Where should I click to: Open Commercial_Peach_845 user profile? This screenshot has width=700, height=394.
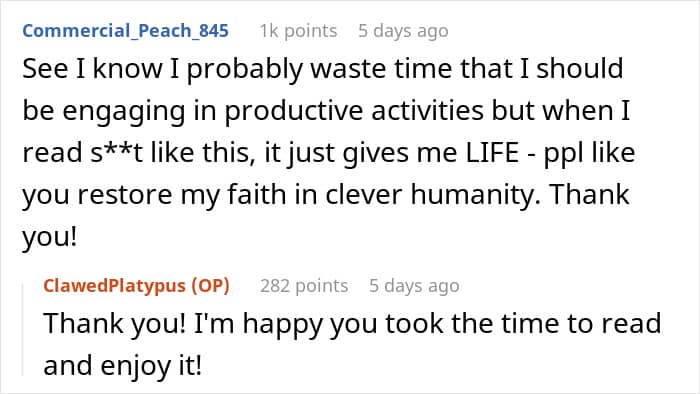125,31
